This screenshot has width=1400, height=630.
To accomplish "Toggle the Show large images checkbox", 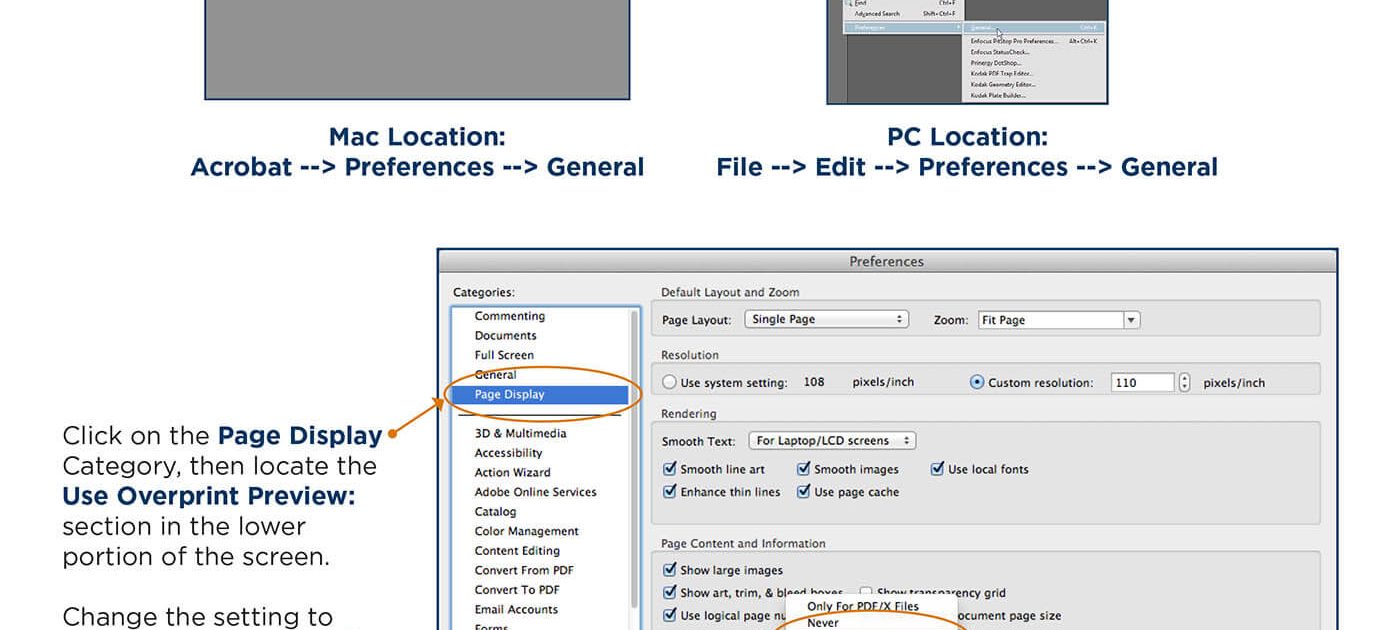I will point(670,570).
